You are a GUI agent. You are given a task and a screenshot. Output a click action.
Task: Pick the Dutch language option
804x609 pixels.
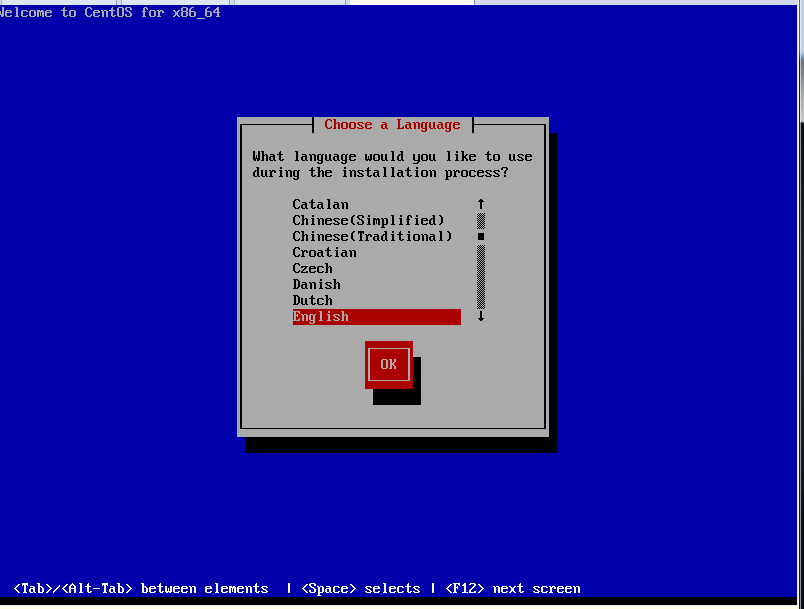coord(376,300)
